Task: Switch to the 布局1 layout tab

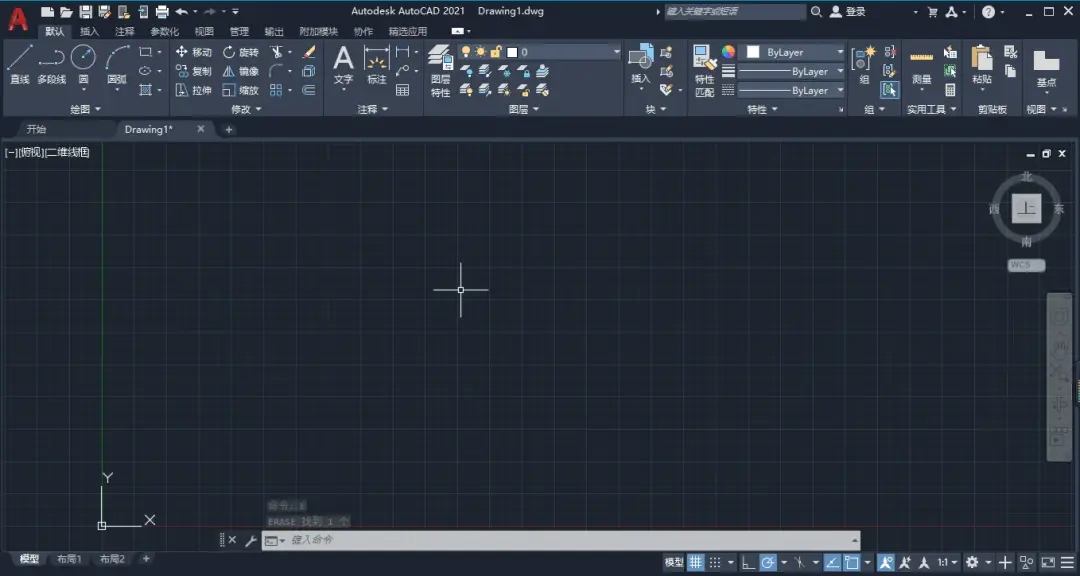Action: click(x=69, y=559)
